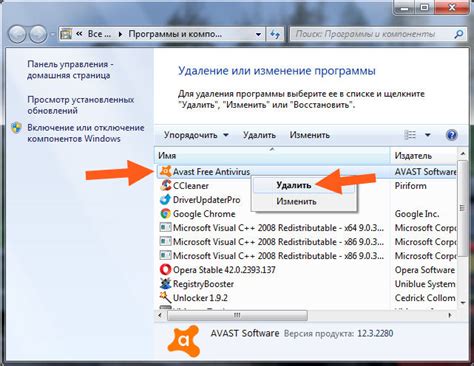Screen dimensions: 474x366
Task: Click the Opera Stable icon
Action: coord(166,270)
